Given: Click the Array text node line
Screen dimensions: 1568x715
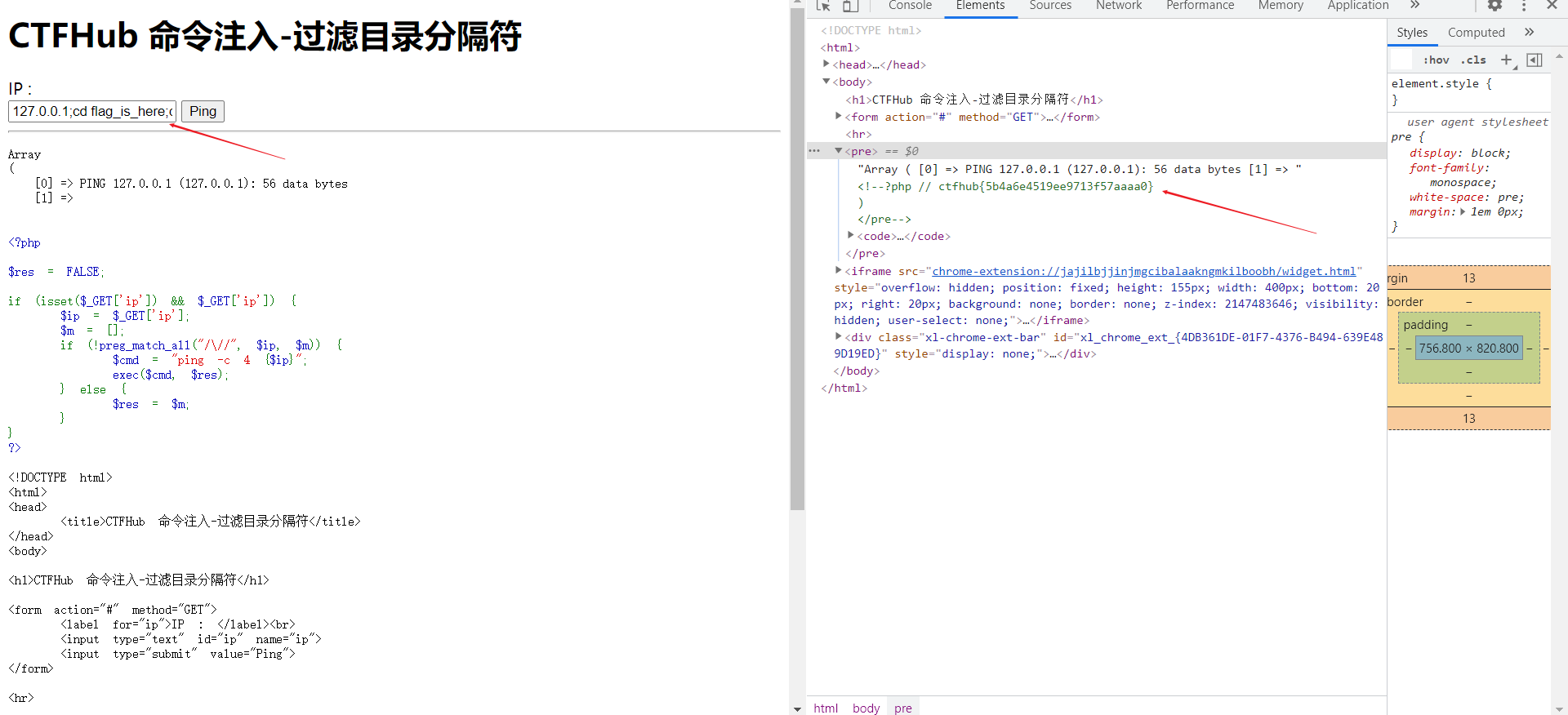Looking at the screenshot, I should (1079, 170).
